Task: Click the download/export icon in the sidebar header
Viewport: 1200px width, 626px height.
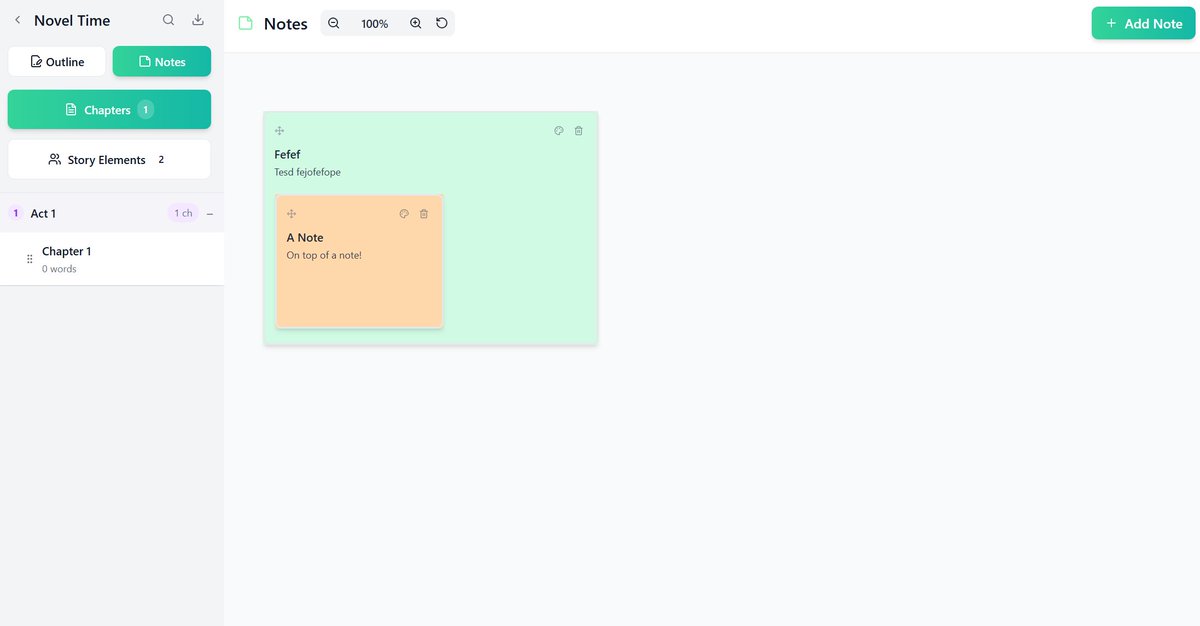Action: coord(198,20)
